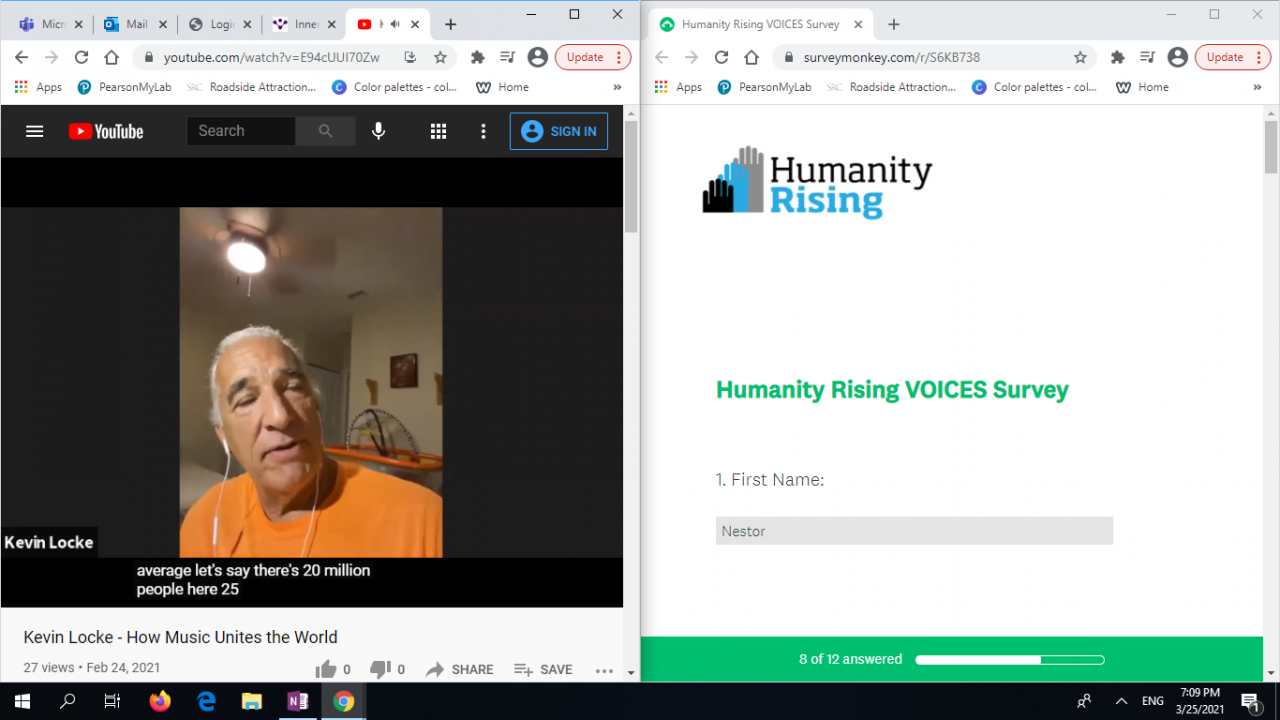Click the survey answered progress bar
The image size is (1280, 720).
(1010, 660)
